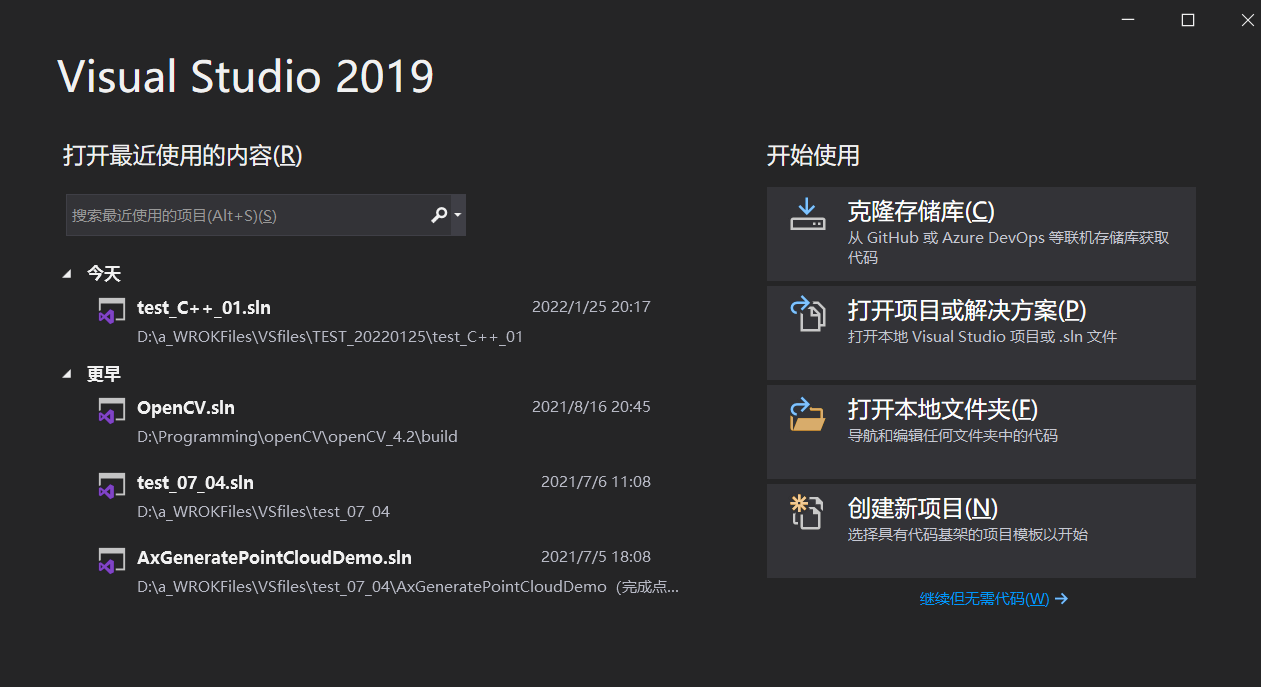
Task: Open the search filter dropdown arrow
Action: [458, 214]
